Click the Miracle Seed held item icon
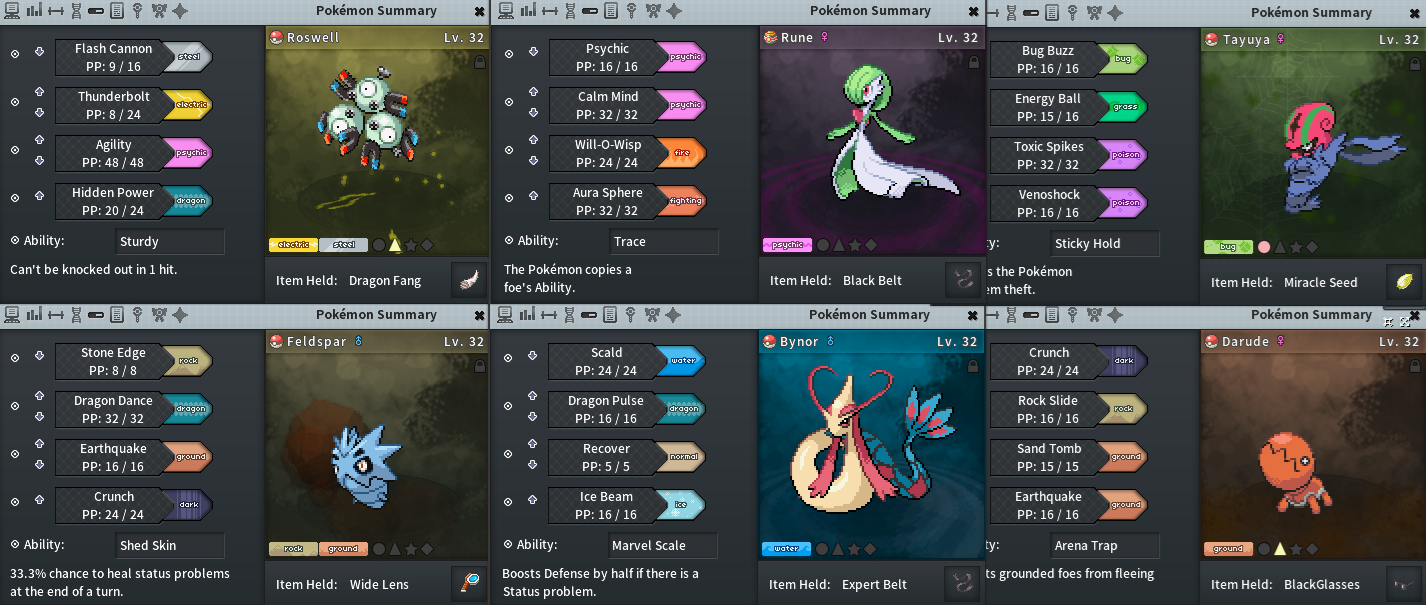Viewport: 1426px width, 605px height. point(1404,282)
